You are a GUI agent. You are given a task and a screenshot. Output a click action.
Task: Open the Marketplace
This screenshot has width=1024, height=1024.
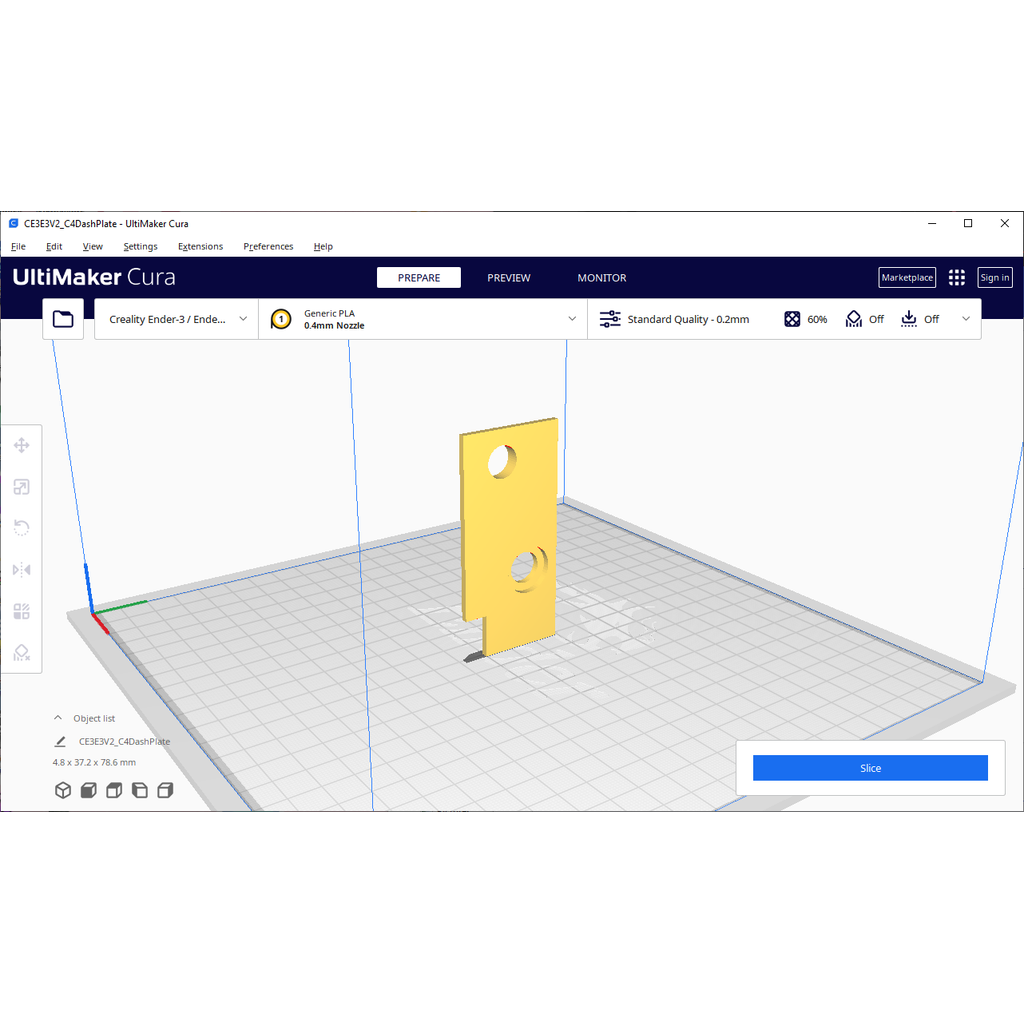tap(907, 278)
